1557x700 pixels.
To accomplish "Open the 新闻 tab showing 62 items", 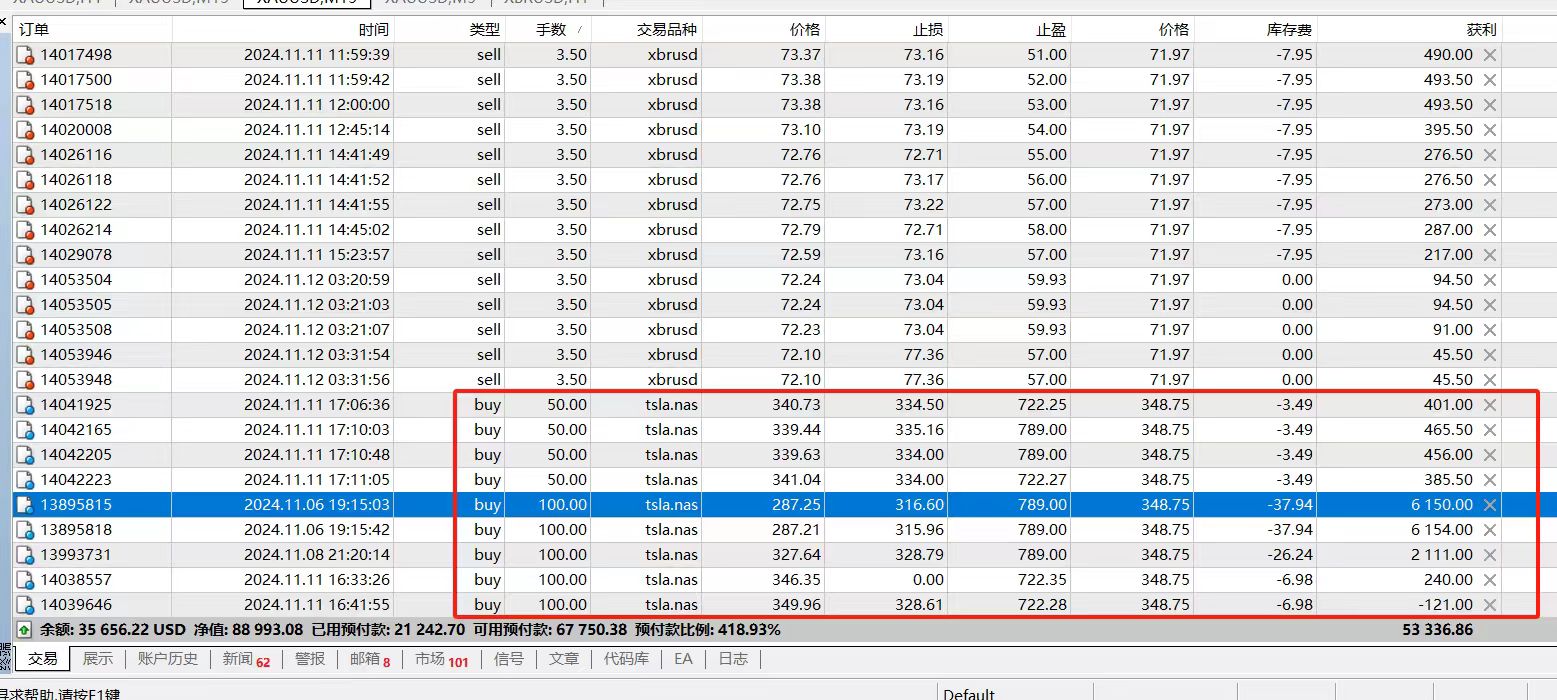I will click(240, 659).
